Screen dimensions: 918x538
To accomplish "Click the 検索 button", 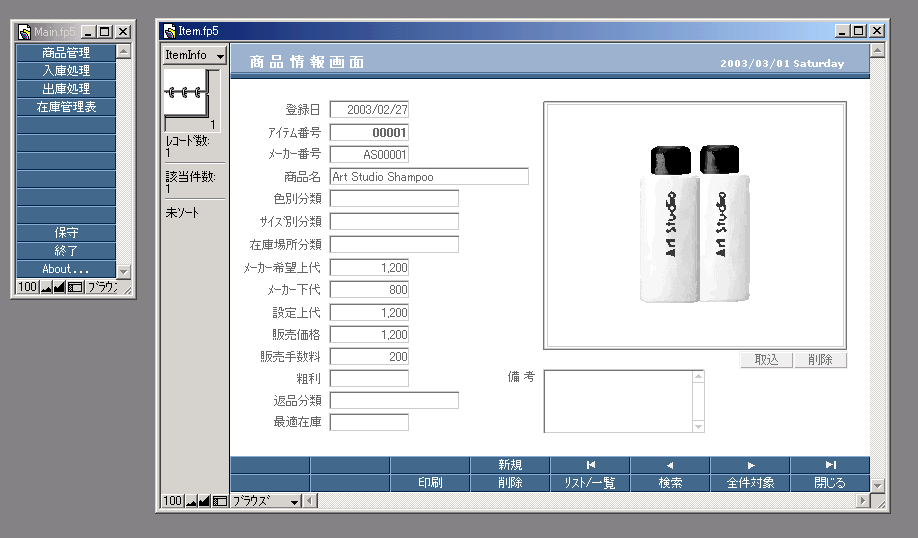I will 670,483.
